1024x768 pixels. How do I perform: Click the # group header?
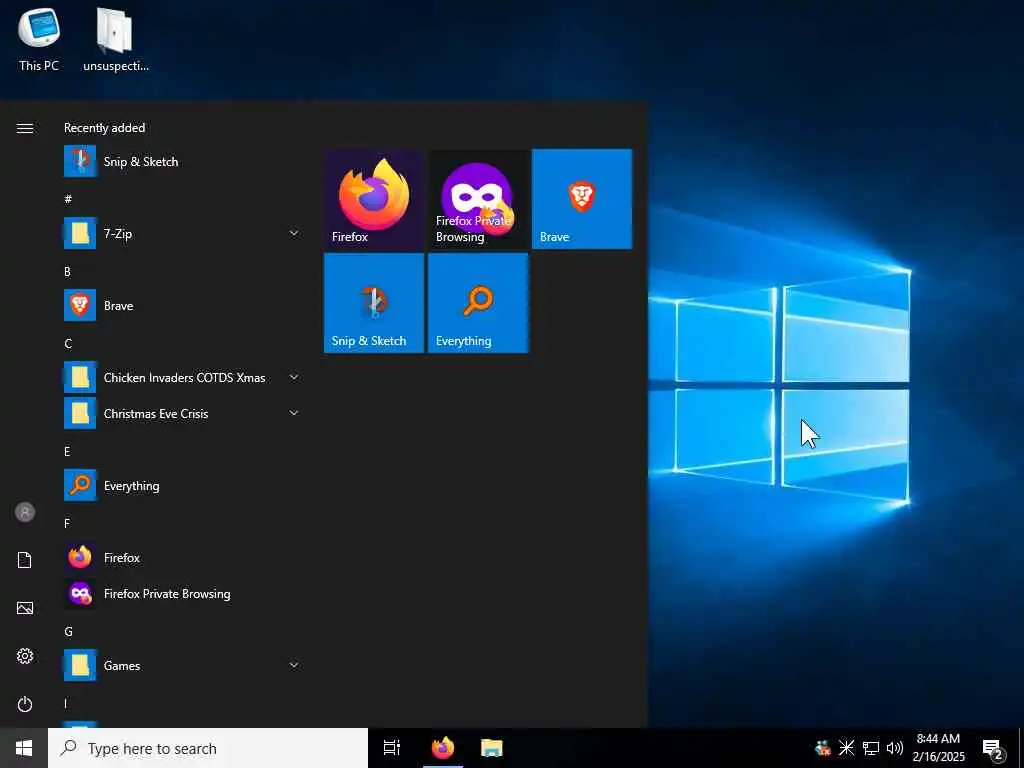tap(68, 199)
